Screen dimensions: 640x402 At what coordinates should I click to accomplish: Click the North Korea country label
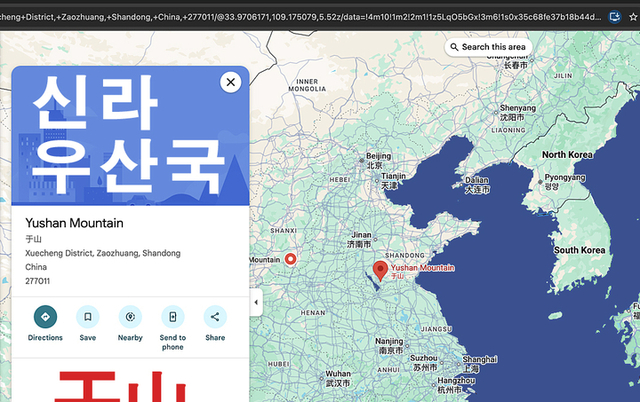pyautogui.click(x=567, y=155)
